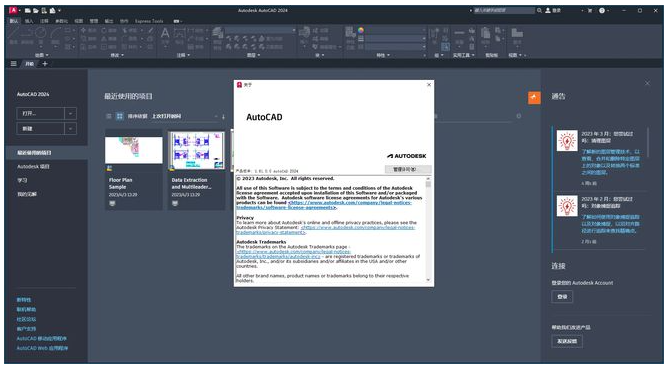Image resolution: width=668 pixels, height=367 pixels.
Task: Expand the 图层 panel in the ribbon
Action: coord(253,55)
